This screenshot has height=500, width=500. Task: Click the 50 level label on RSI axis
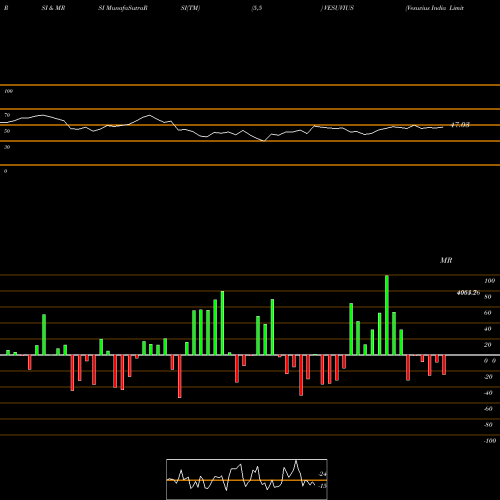click(7, 131)
